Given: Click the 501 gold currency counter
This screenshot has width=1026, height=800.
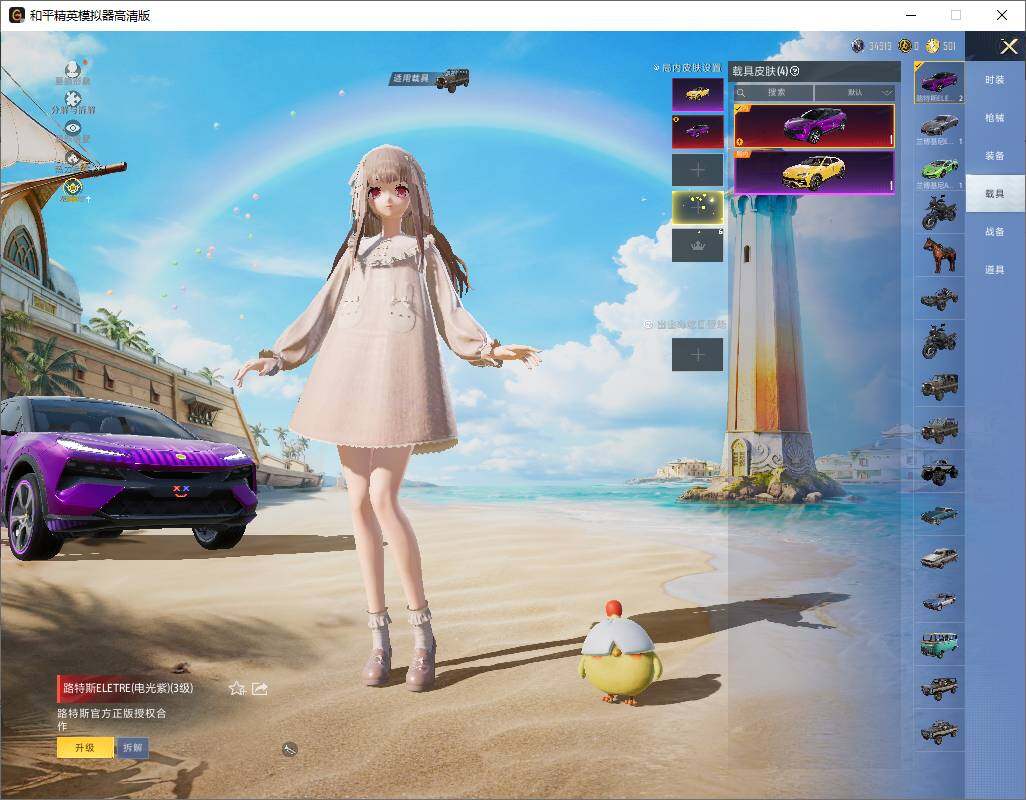Looking at the screenshot, I should 940,46.
